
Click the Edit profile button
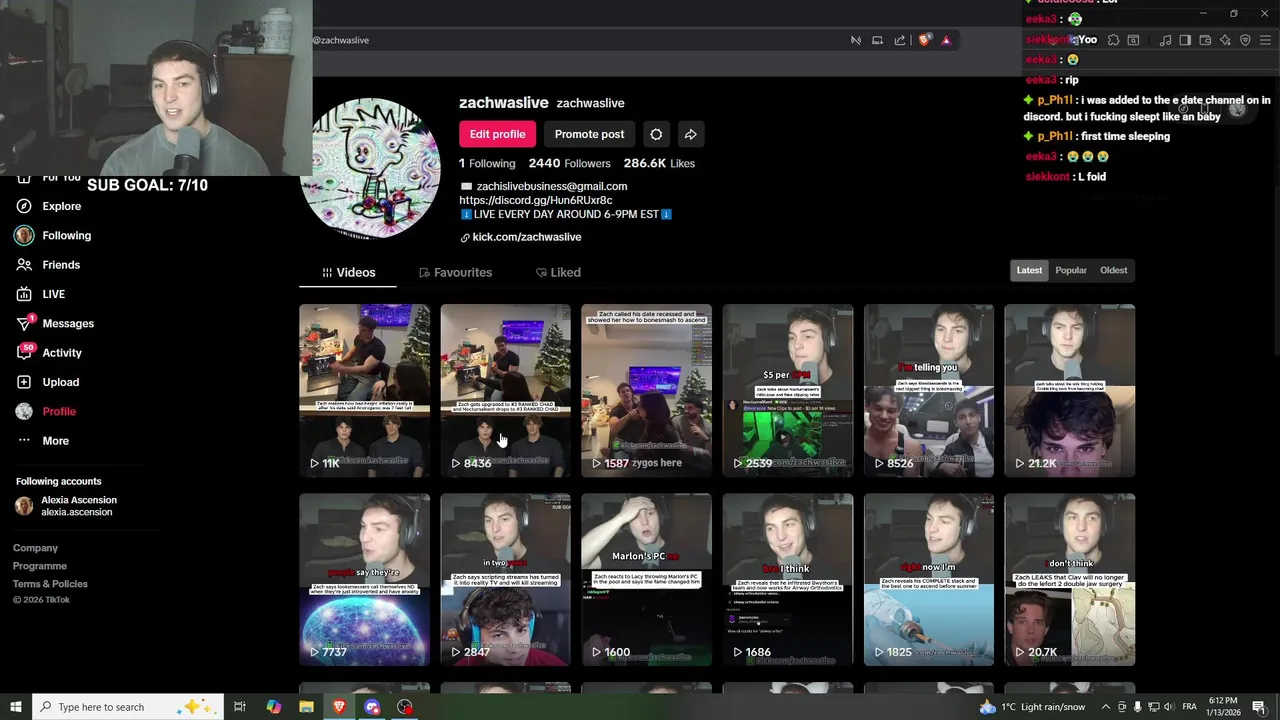tap(497, 134)
